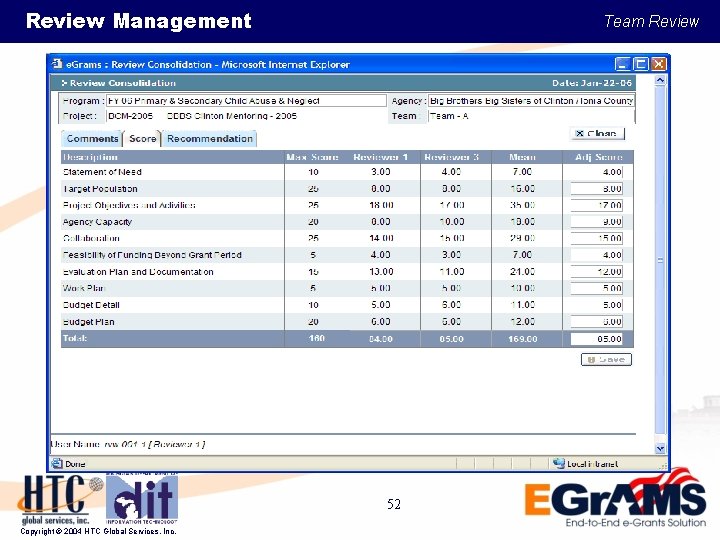Click Adj Score field for Budget Detail
This screenshot has width=720, height=540.
pos(596,305)
